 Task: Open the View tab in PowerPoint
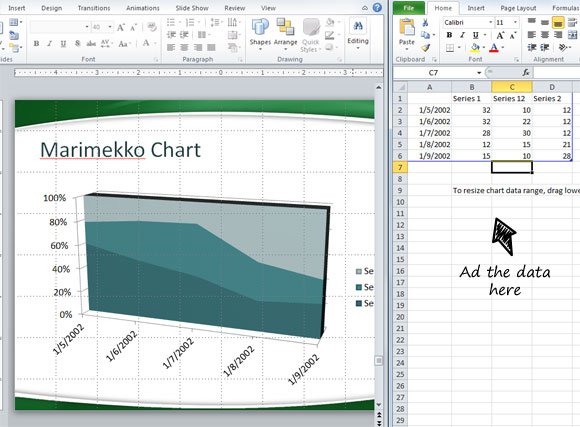[268, 8]
